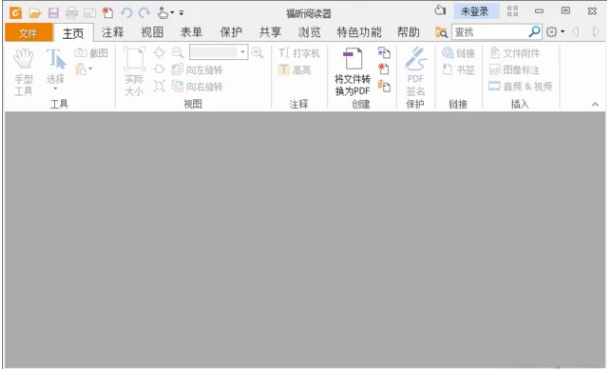Choose the 选择 text selection tool
607x369 pixels.
point(56,69)
